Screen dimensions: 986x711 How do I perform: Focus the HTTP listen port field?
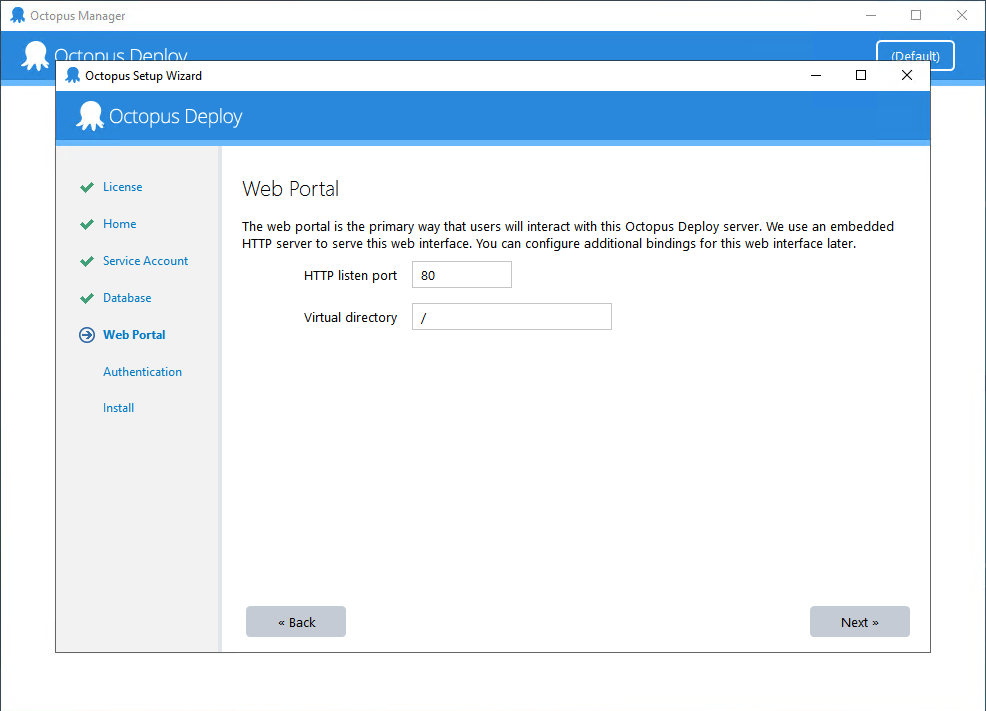462,275
